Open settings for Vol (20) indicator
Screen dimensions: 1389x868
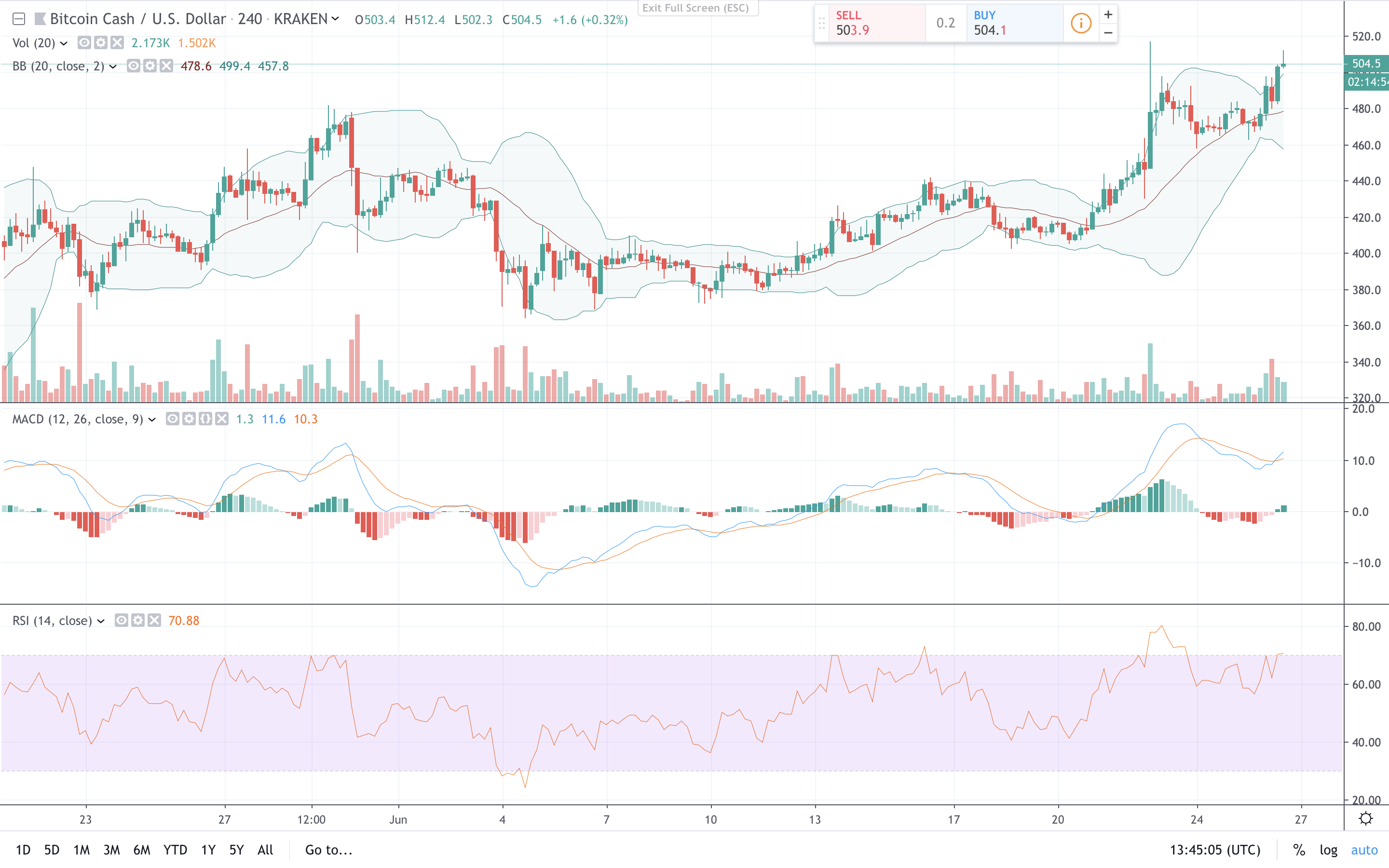tap(100, 42)
